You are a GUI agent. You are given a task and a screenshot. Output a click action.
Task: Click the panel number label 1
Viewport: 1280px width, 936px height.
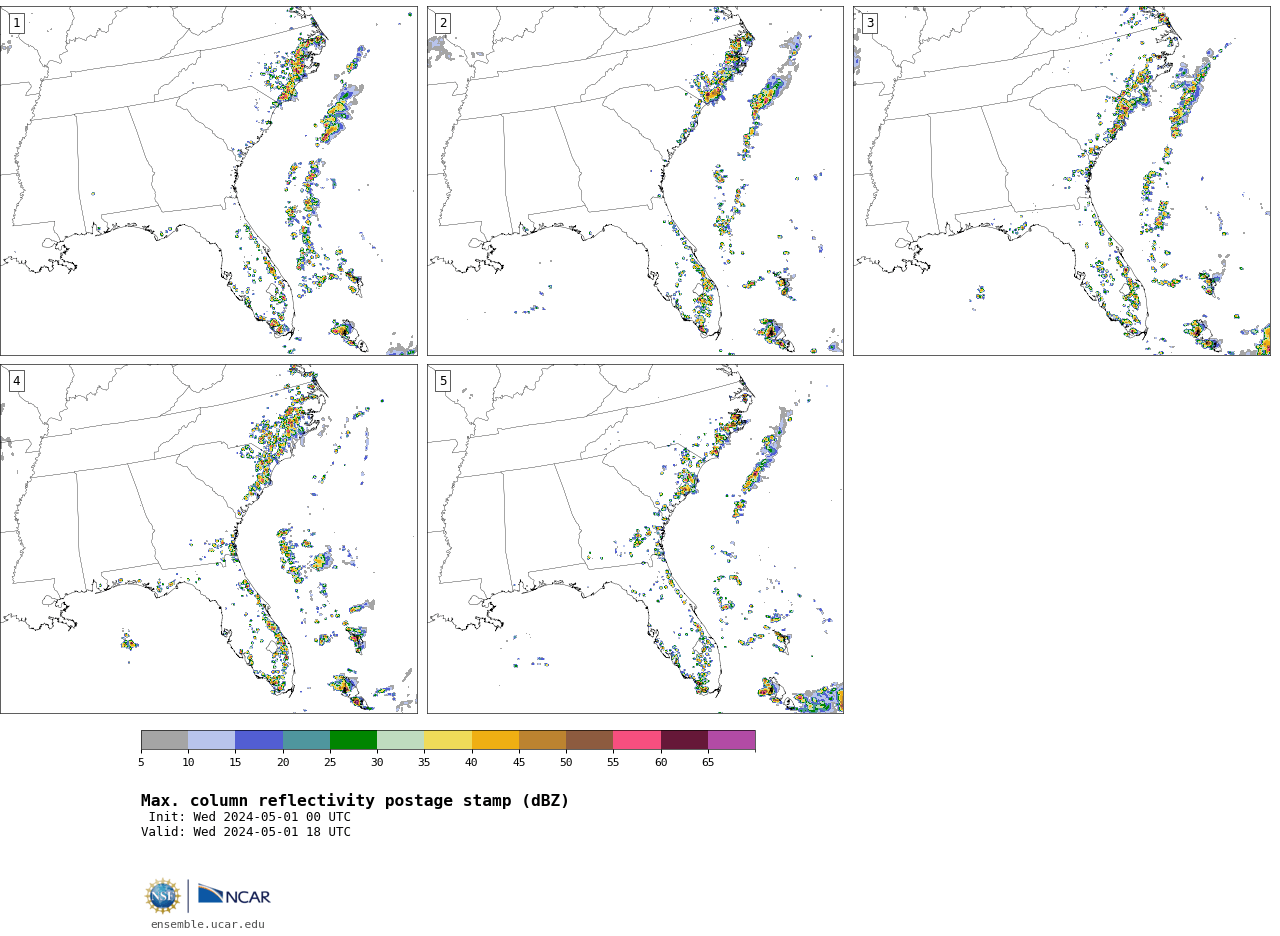[x=16, y=23]
